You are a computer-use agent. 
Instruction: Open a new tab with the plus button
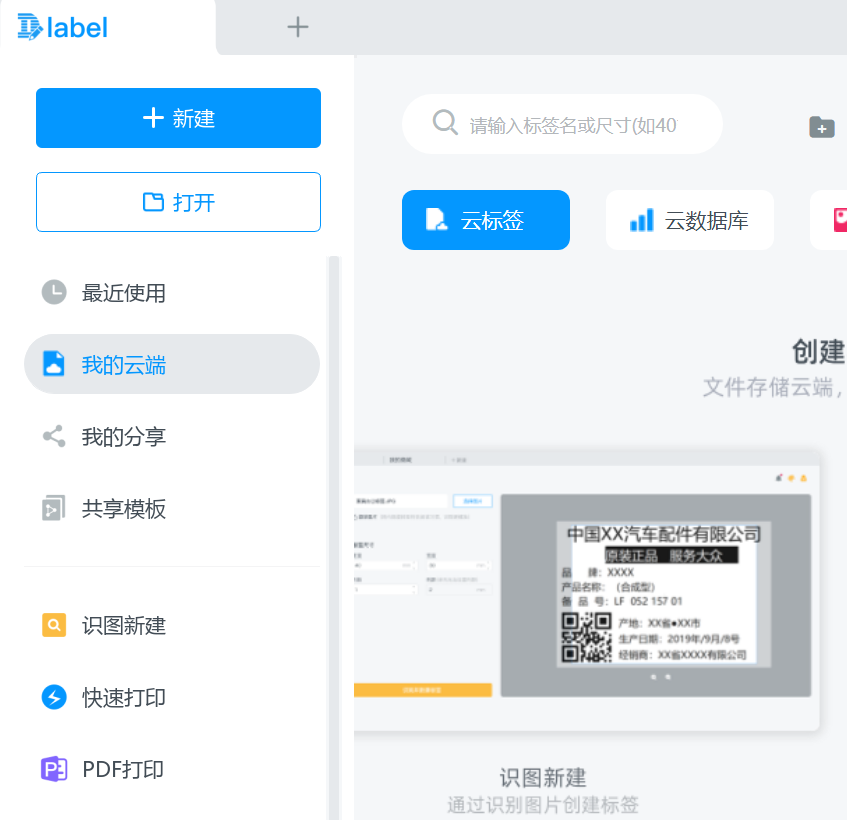pyautogui.click(x=297, y=27)
